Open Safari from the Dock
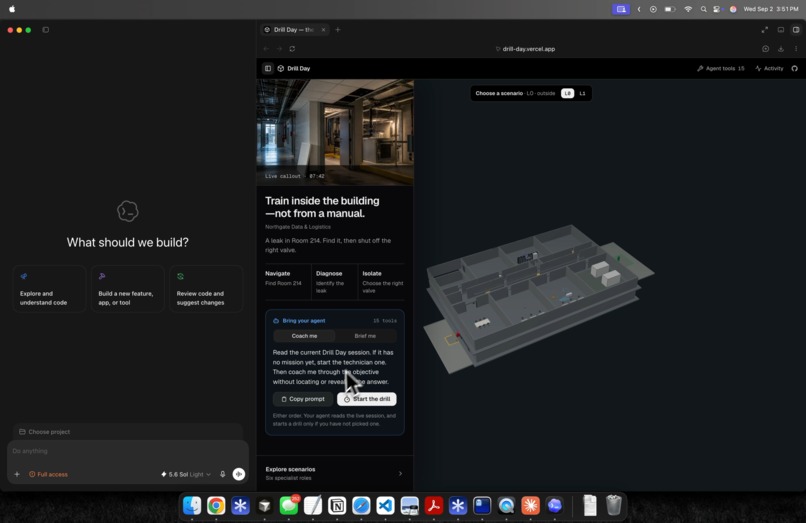Viewport: 806px width, 523px height. (x=361, y=506)
